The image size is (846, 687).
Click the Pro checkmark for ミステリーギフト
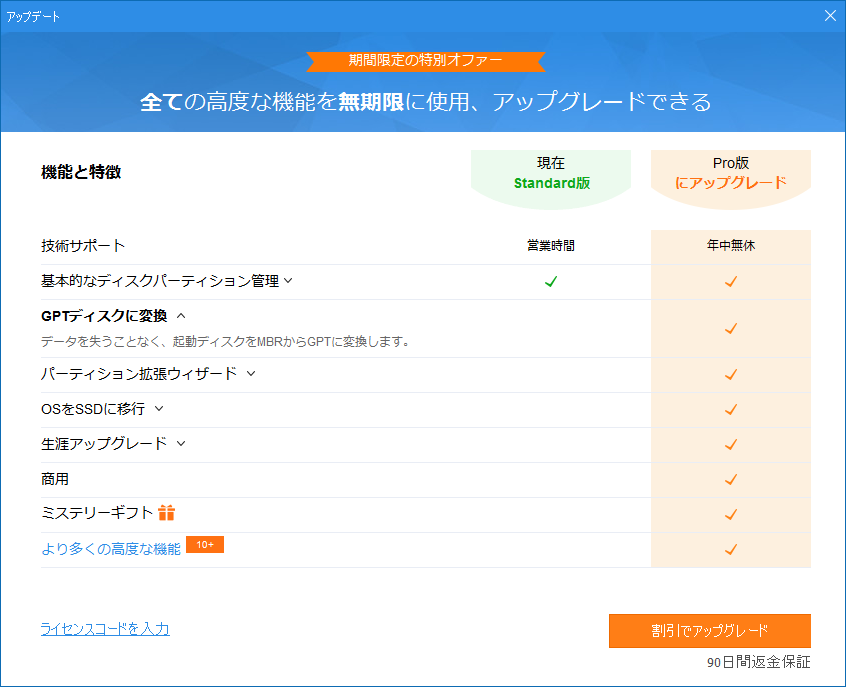click(x=731, y=514)
